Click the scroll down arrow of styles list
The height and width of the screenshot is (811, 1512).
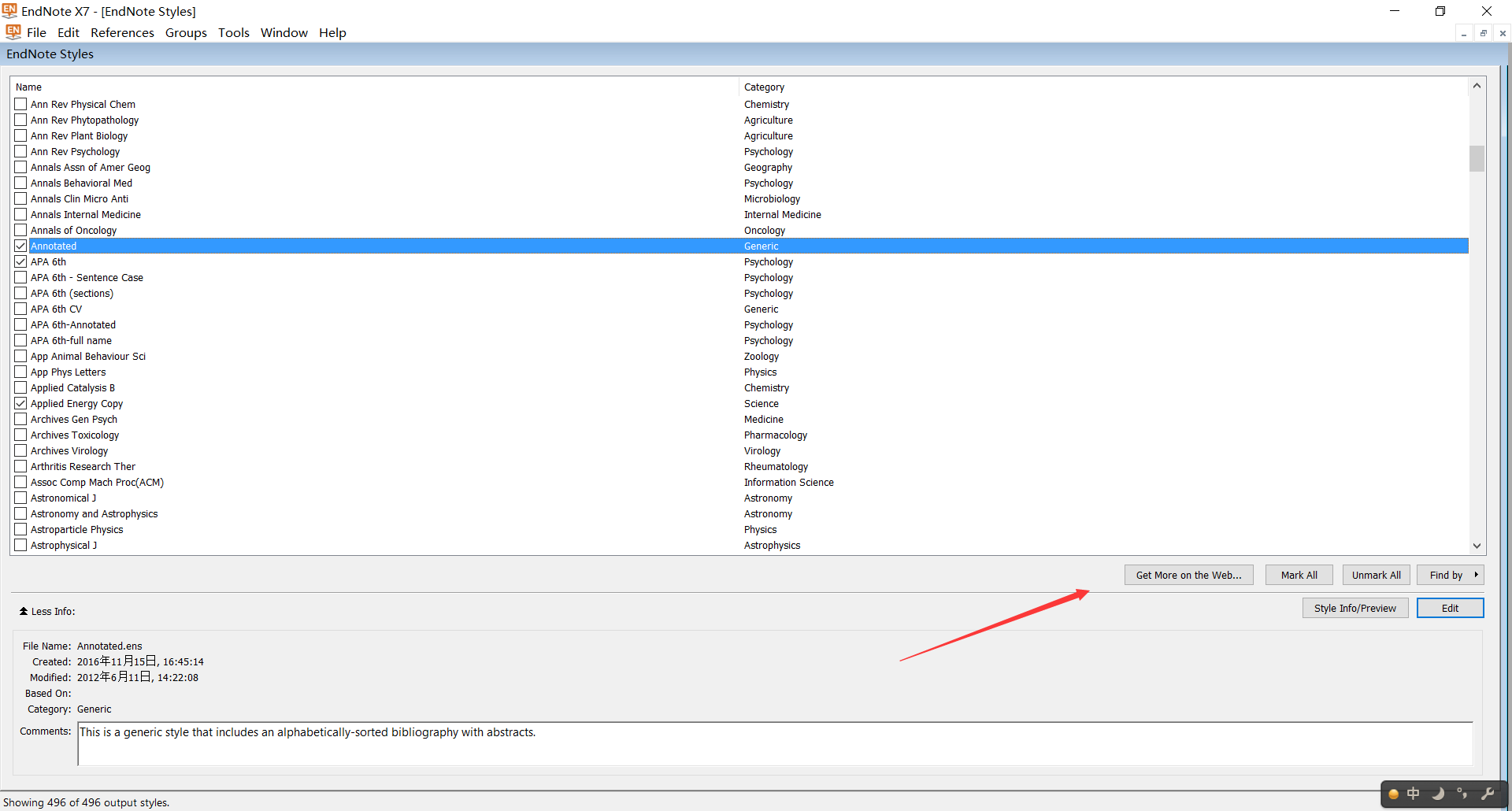tap(1477, 546)
